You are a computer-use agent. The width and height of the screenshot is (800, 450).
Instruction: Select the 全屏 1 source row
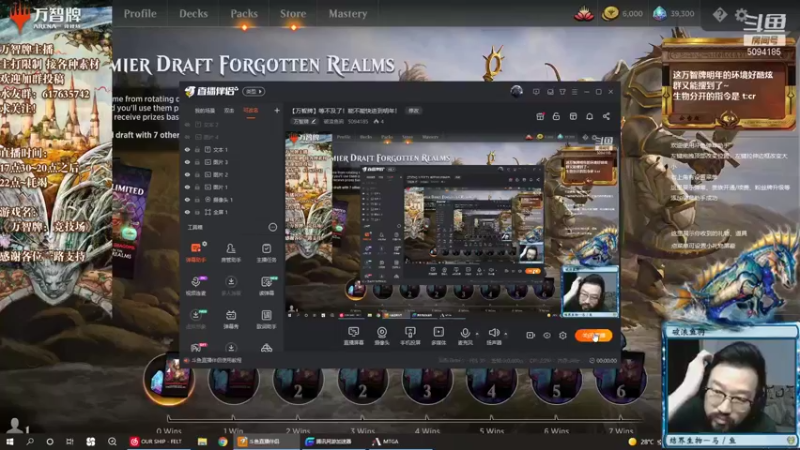pyautogui.click(x=232, y=212)
